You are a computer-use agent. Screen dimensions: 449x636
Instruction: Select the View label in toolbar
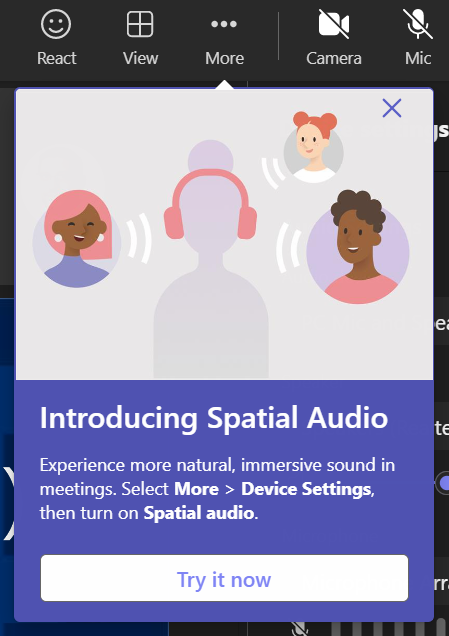140,58
